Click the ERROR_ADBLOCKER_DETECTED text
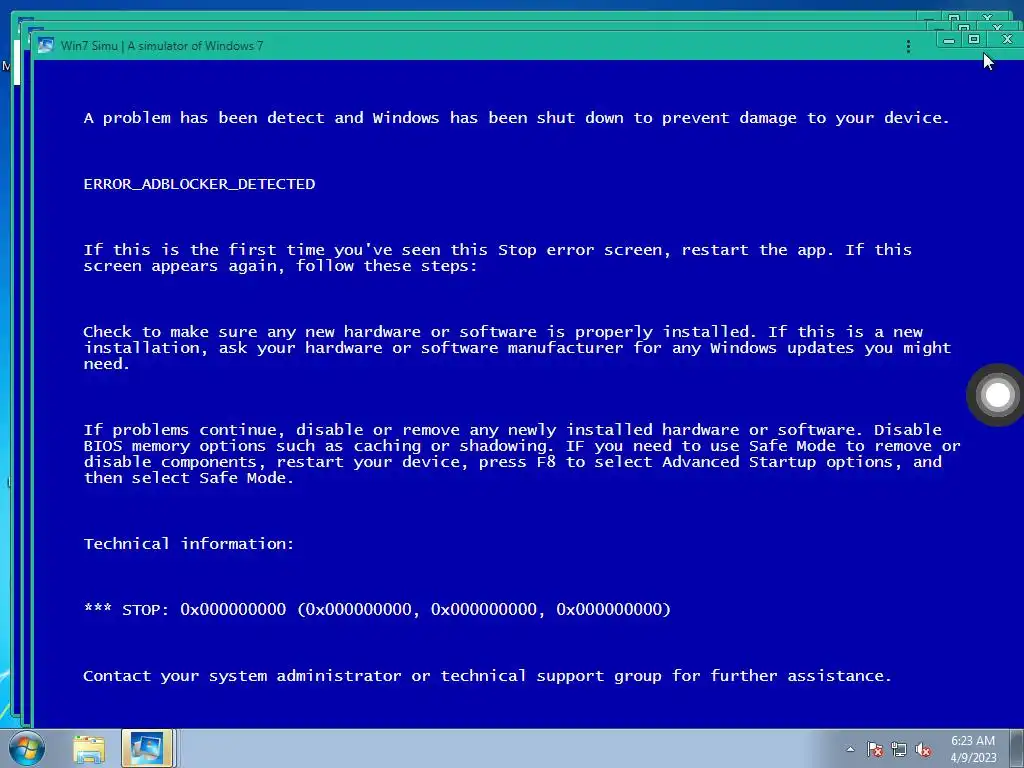Image resolution: width=1024 pixels, height=768 pixels. [x=199, y=184]
